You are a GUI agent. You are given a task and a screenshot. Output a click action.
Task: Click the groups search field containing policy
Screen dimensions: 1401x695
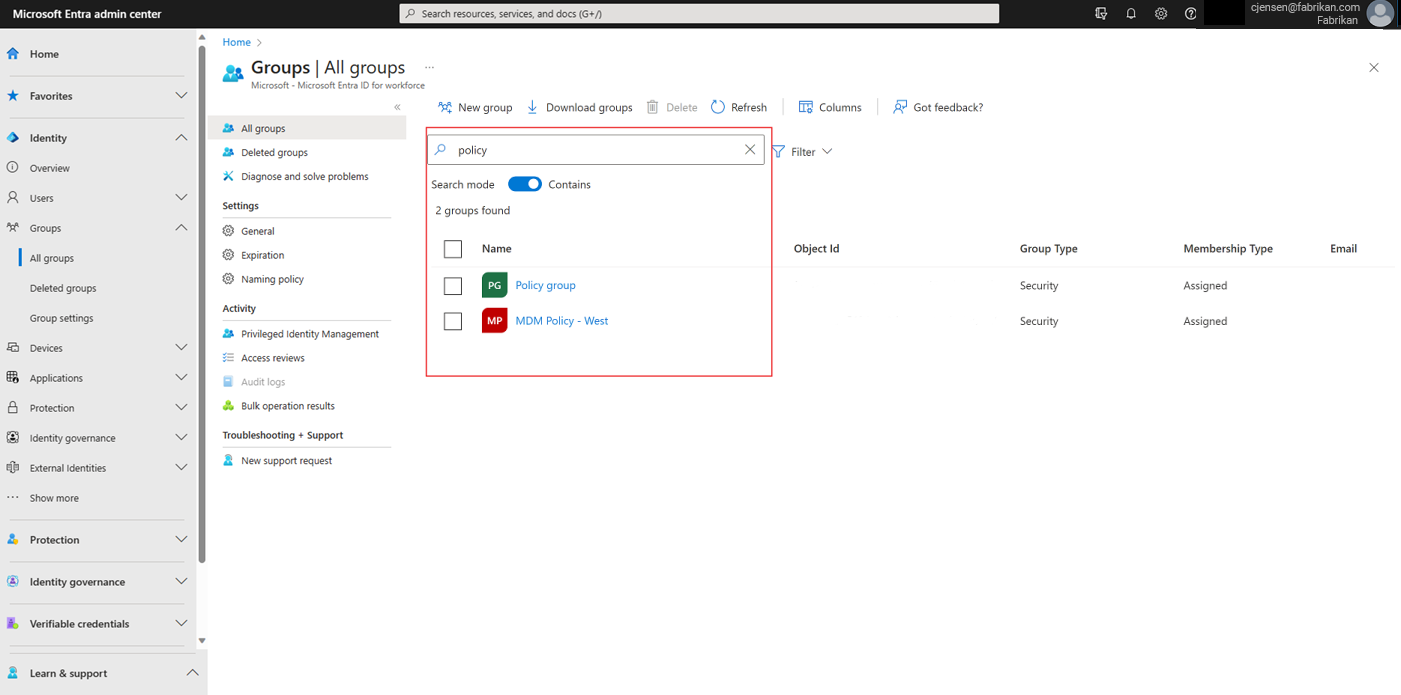(596, 150)
